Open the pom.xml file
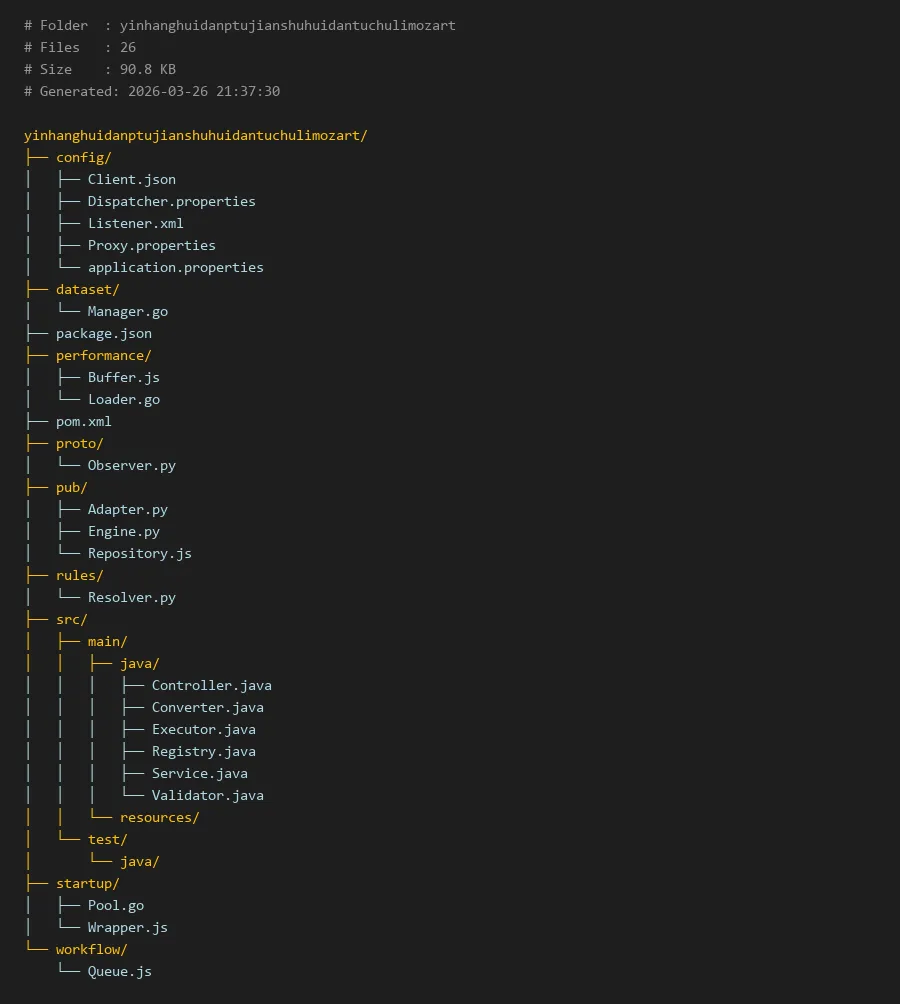 point(83,421)
